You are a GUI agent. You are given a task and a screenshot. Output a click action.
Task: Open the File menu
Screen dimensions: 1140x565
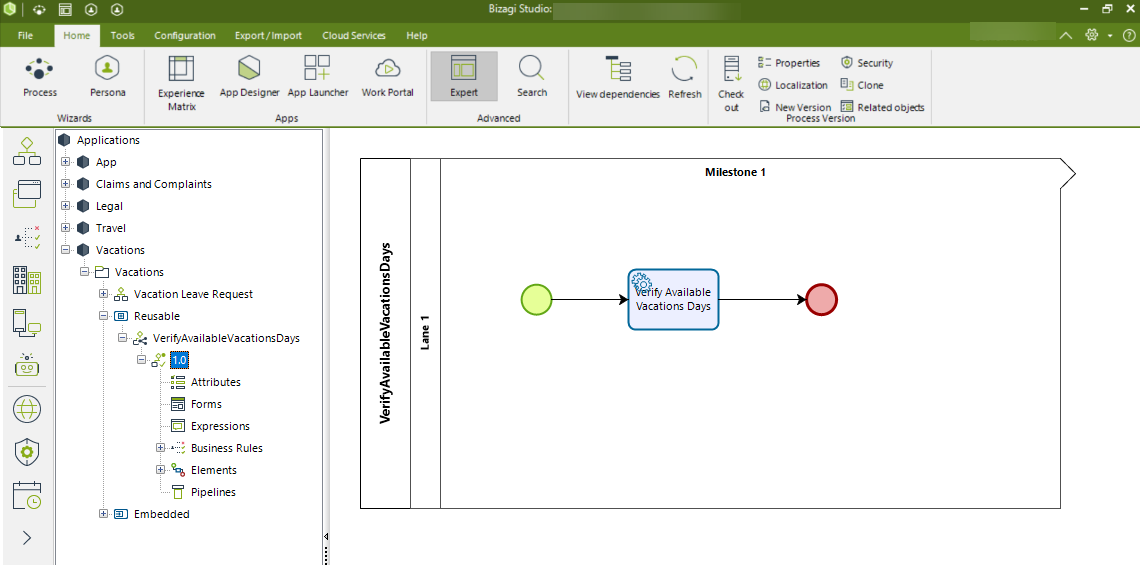[x=25, y=35]
